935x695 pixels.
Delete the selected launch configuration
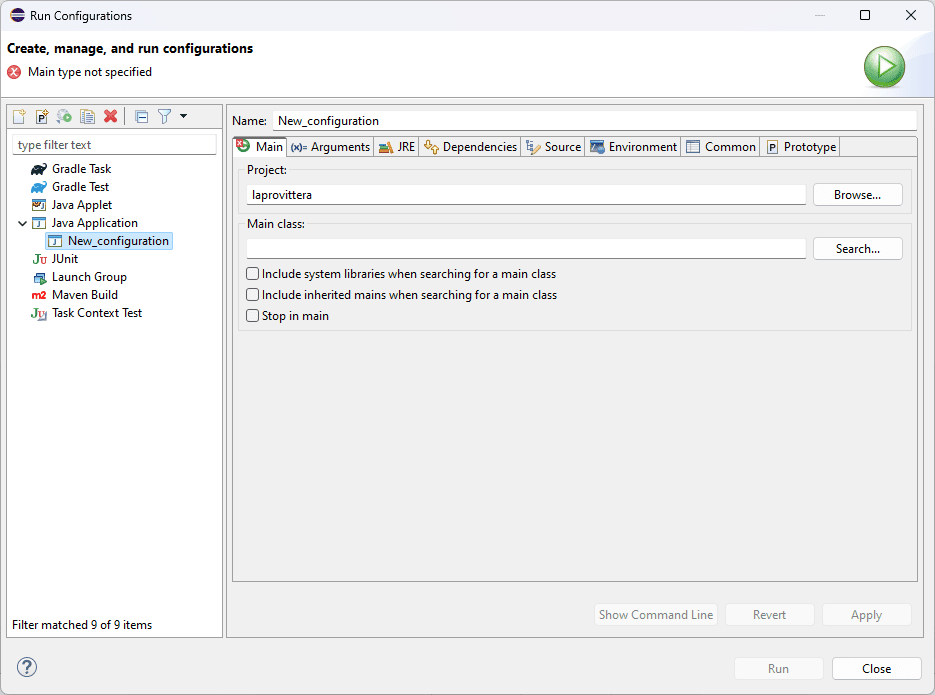(x=110, y=116)
